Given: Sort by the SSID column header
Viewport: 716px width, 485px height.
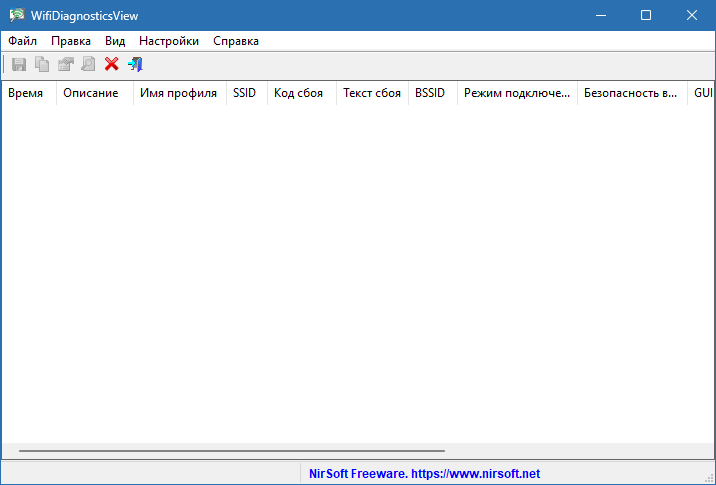Looking at the screenshot, I should pos(244,93).
